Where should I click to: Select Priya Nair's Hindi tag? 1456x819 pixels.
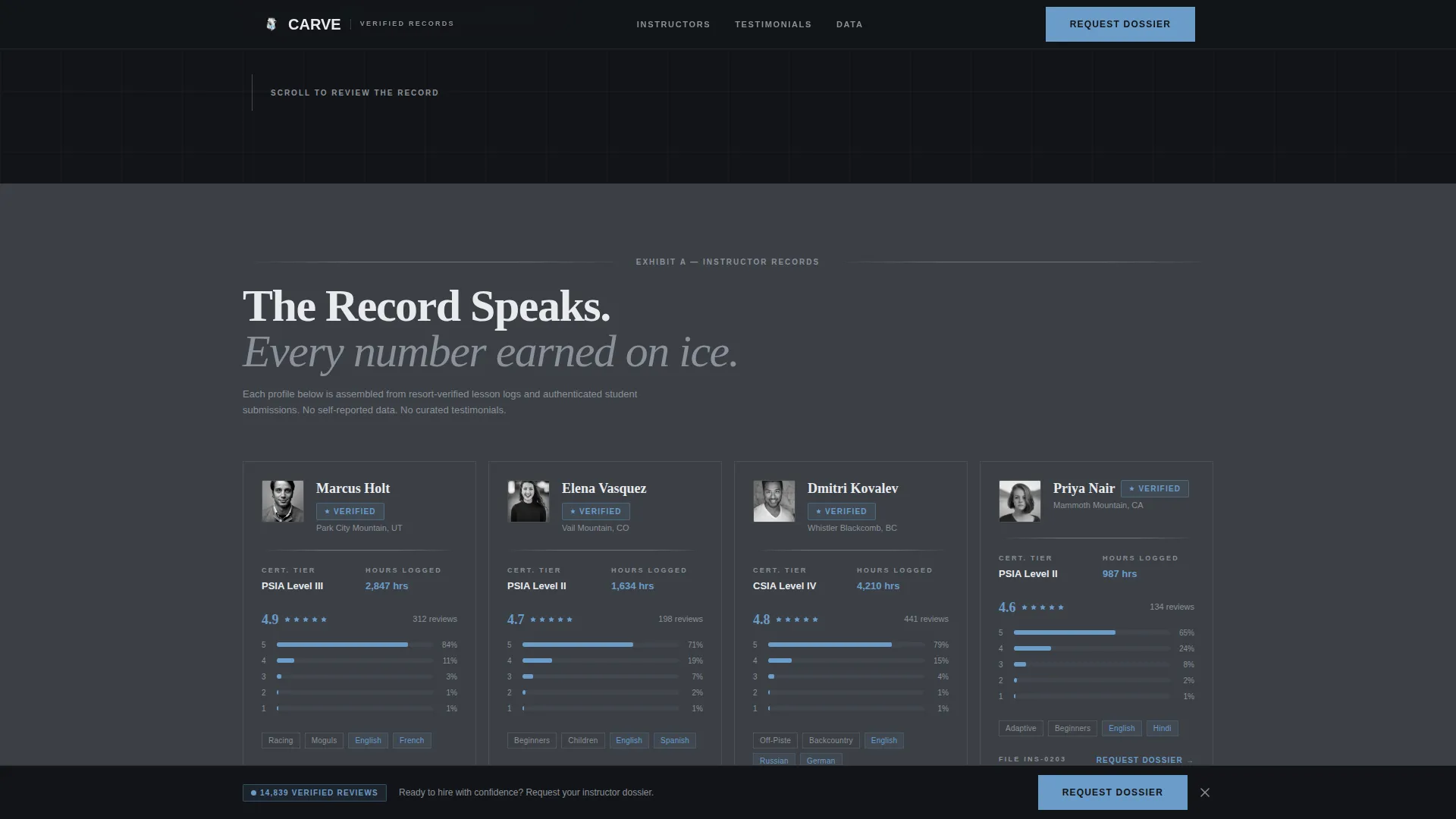point(1163,729)
